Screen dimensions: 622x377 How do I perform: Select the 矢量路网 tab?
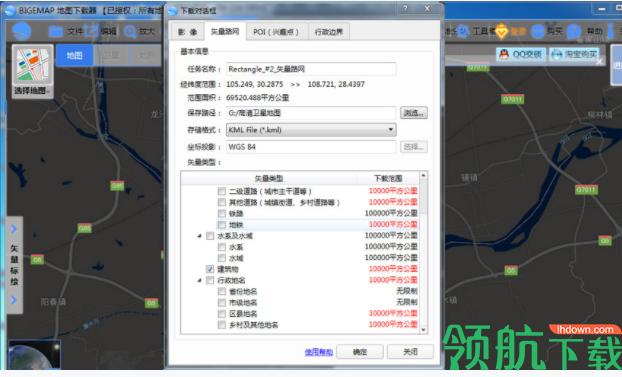(x=225, y=31)
